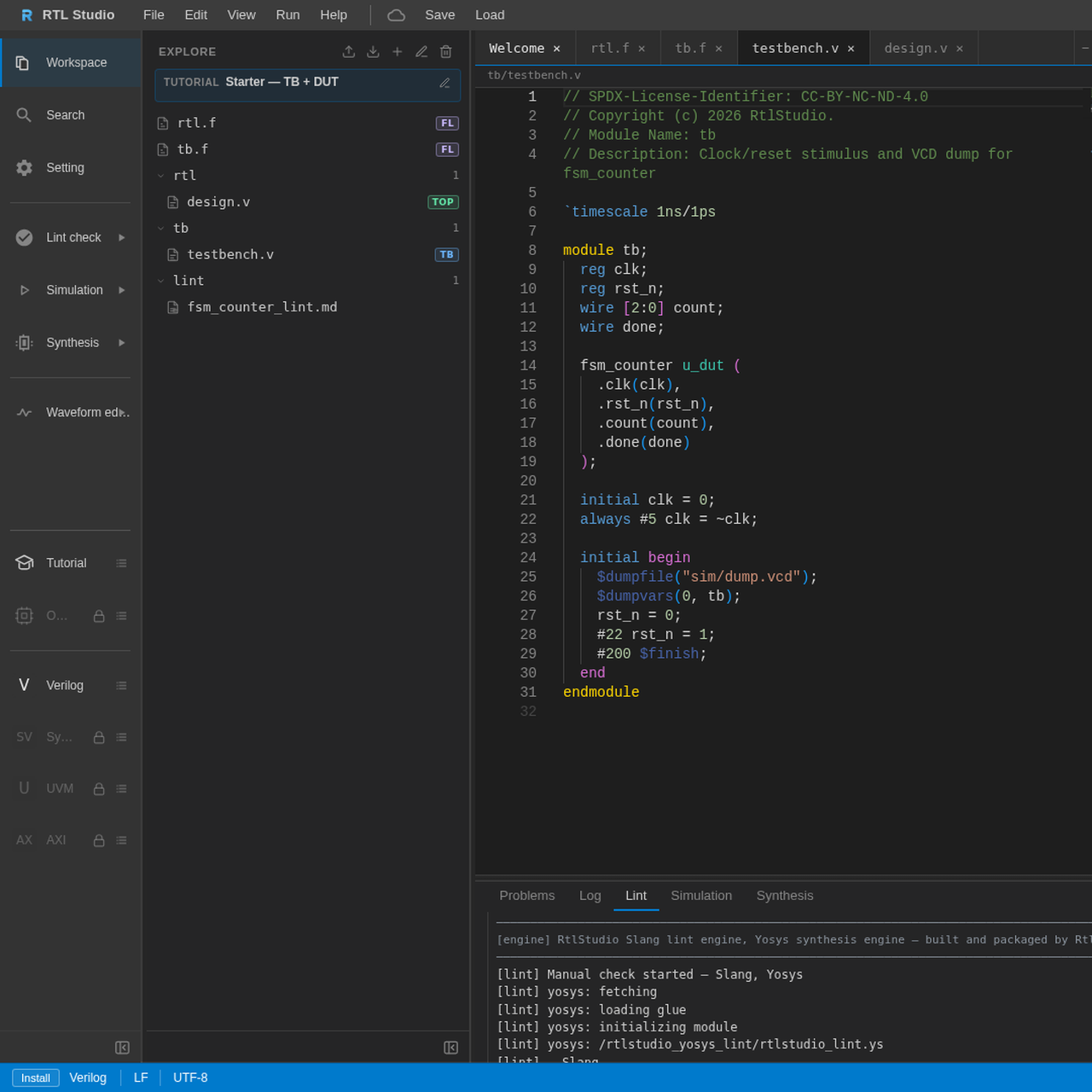Open the Help menu

[334, 15]
